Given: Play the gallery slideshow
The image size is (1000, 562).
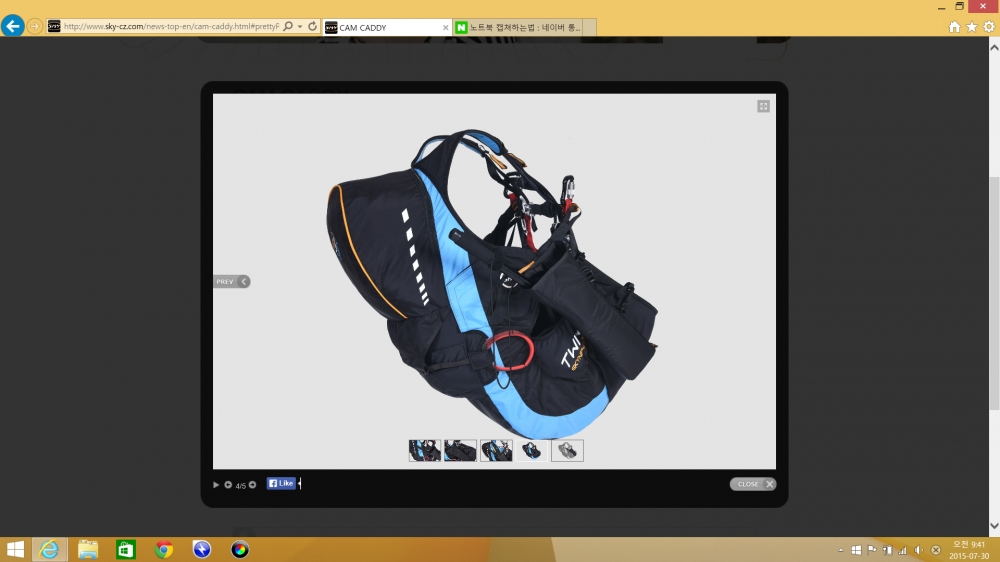Looking at the screenshot, I should 216,485.
